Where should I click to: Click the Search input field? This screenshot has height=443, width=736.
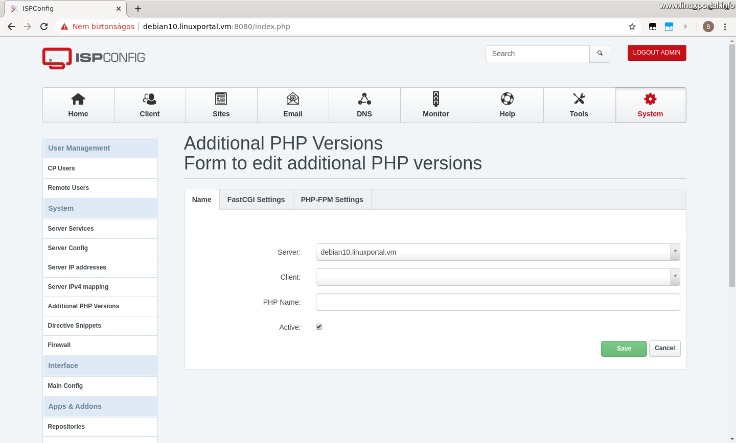pos(537,53)
